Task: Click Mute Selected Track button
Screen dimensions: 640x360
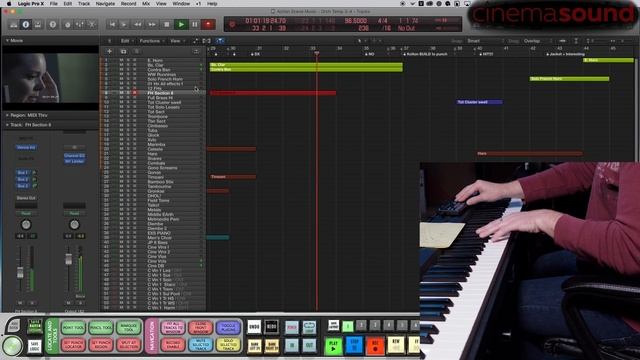Action: [200, 345]
